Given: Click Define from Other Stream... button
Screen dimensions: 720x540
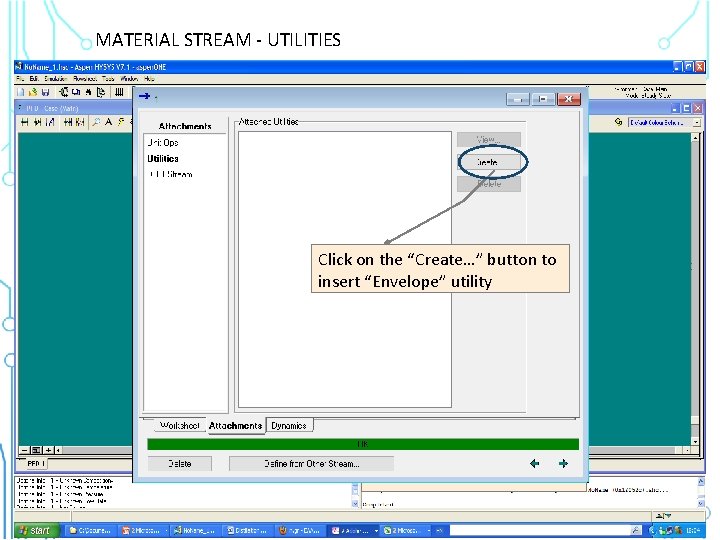Looking at the screenshot, I should [x=311, y=464].
